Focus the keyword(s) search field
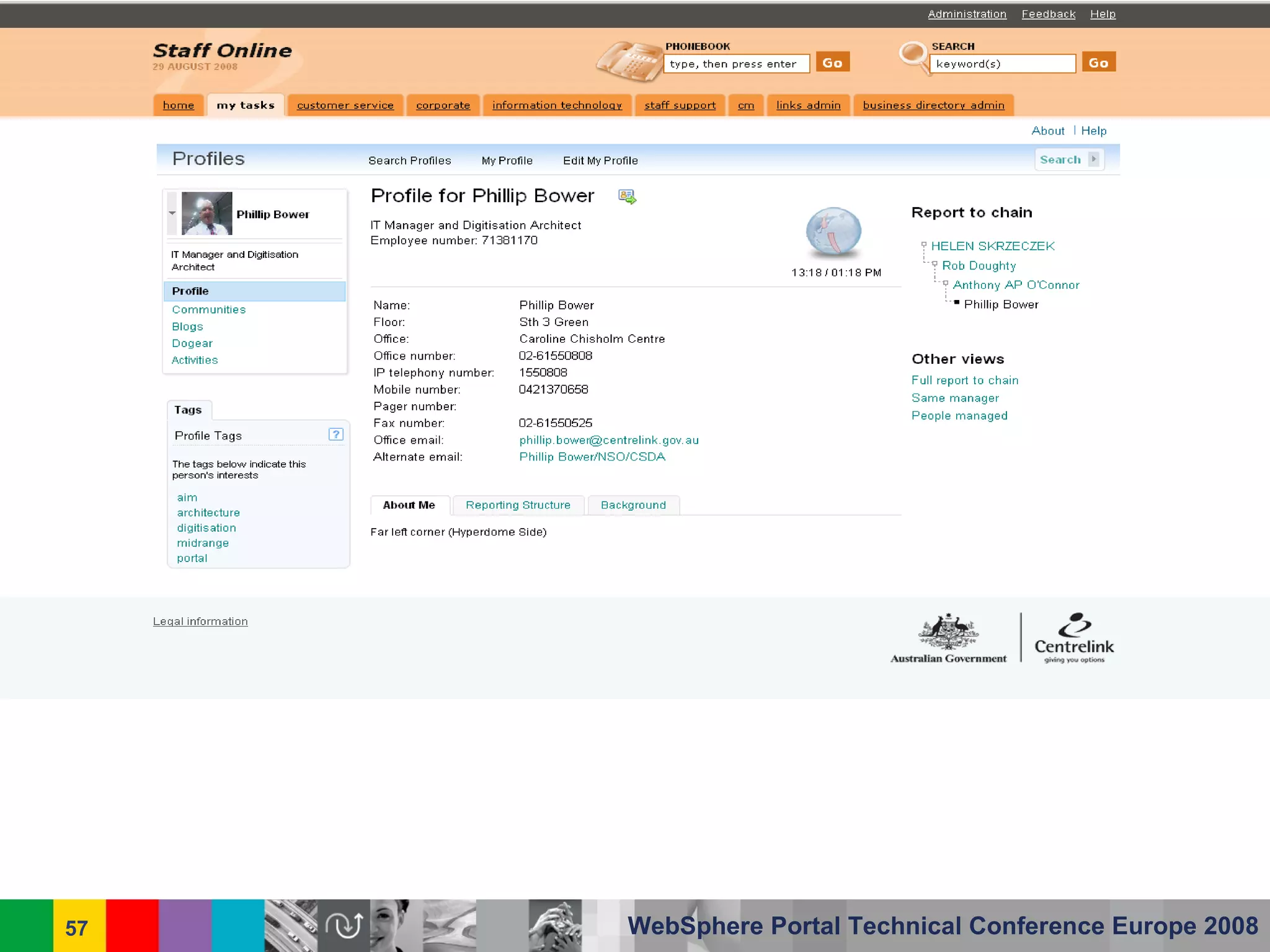 coord(1002,64)
